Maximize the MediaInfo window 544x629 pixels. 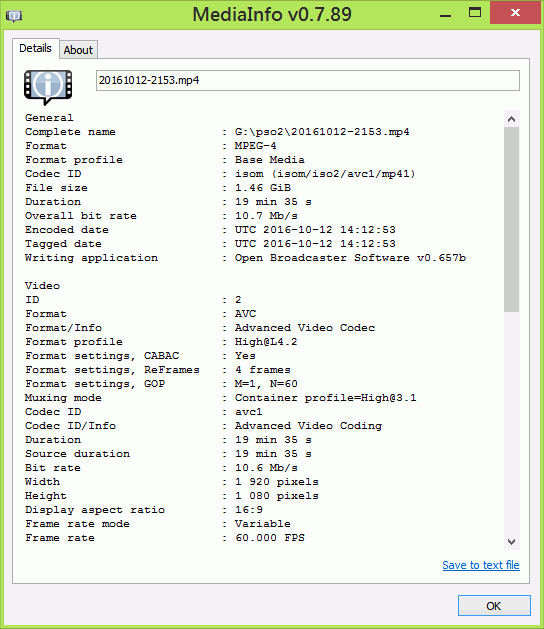point(475,13)
